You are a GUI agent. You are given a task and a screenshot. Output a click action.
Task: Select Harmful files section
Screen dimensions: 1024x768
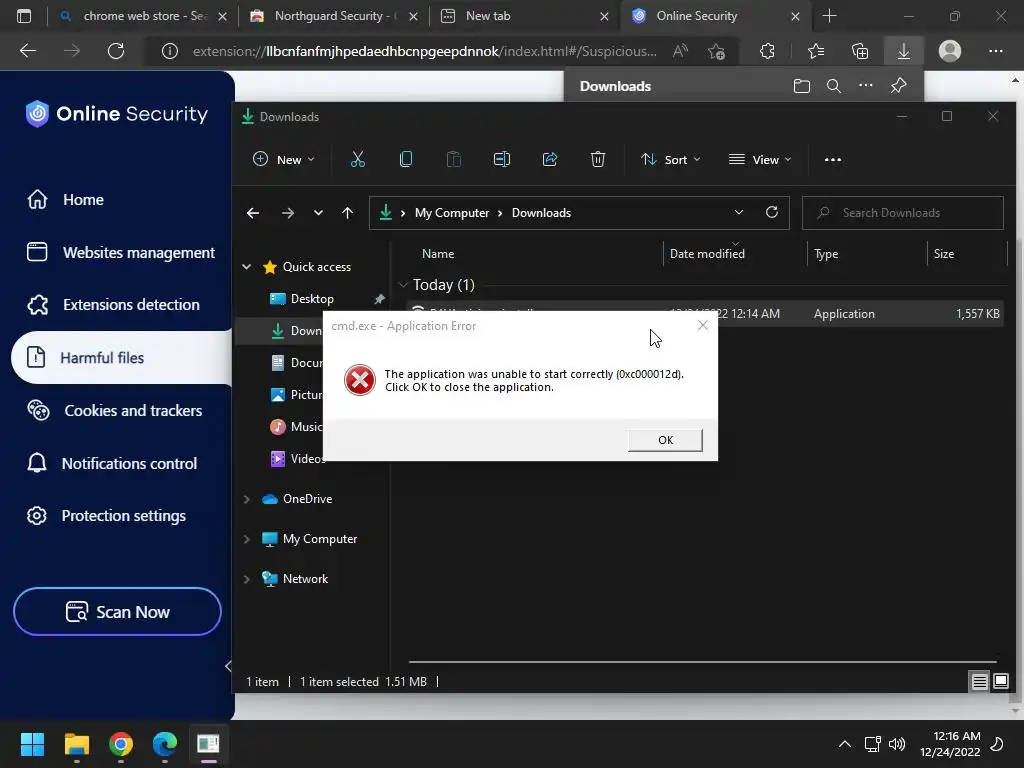pyautogui.click(x=121, y=357)
